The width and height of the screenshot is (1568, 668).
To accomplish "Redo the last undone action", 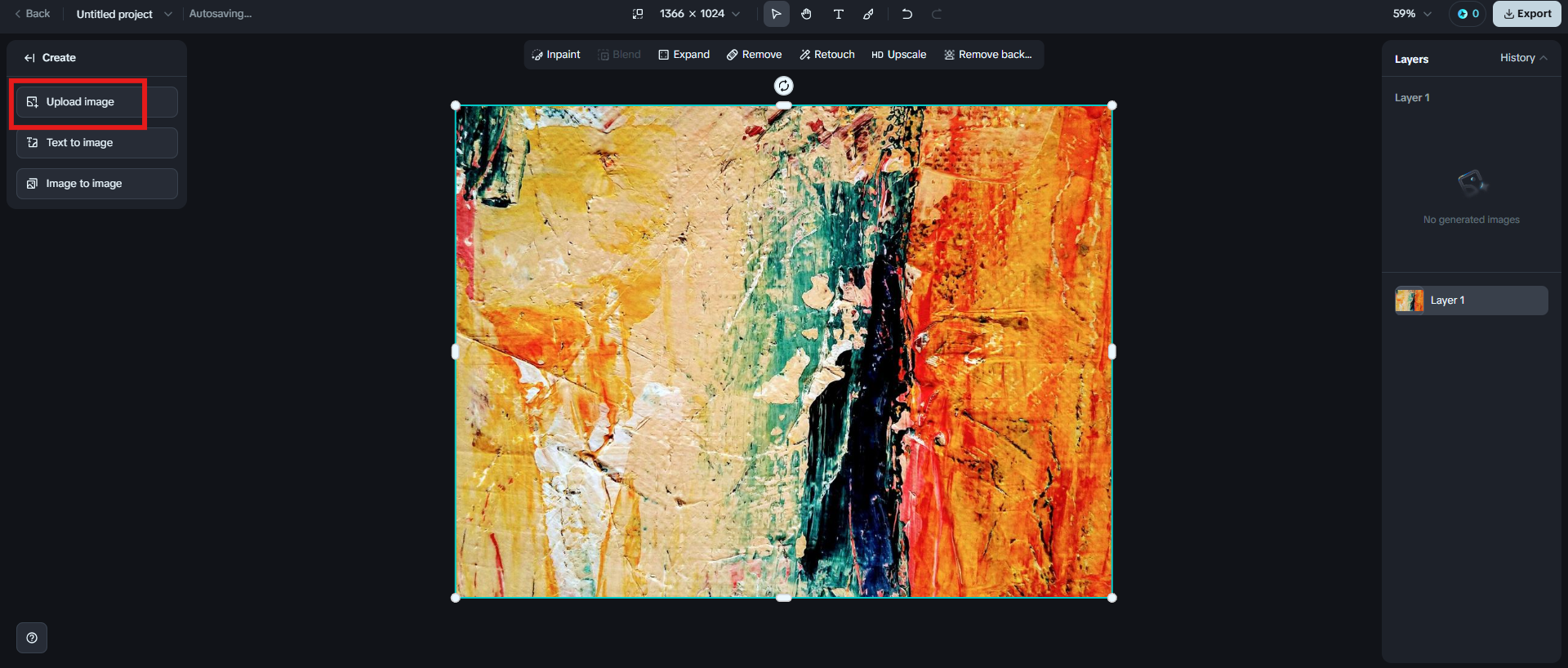I will tap(937, 14).
